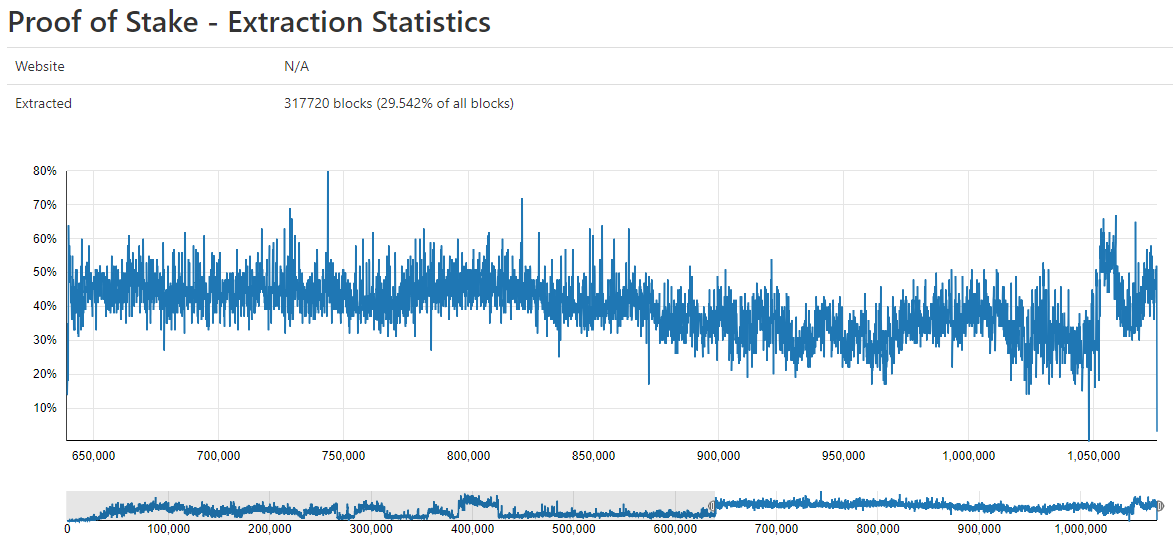
Task: Click the left range selector handle
Action: coord(712,507)
